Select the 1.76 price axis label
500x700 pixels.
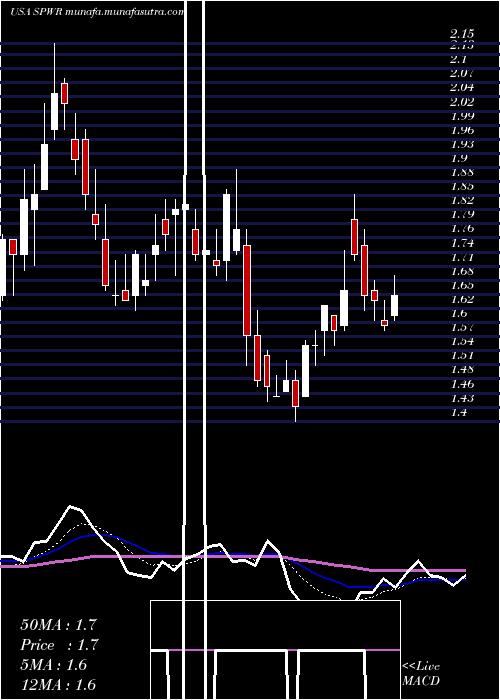(x=462, y=229)
